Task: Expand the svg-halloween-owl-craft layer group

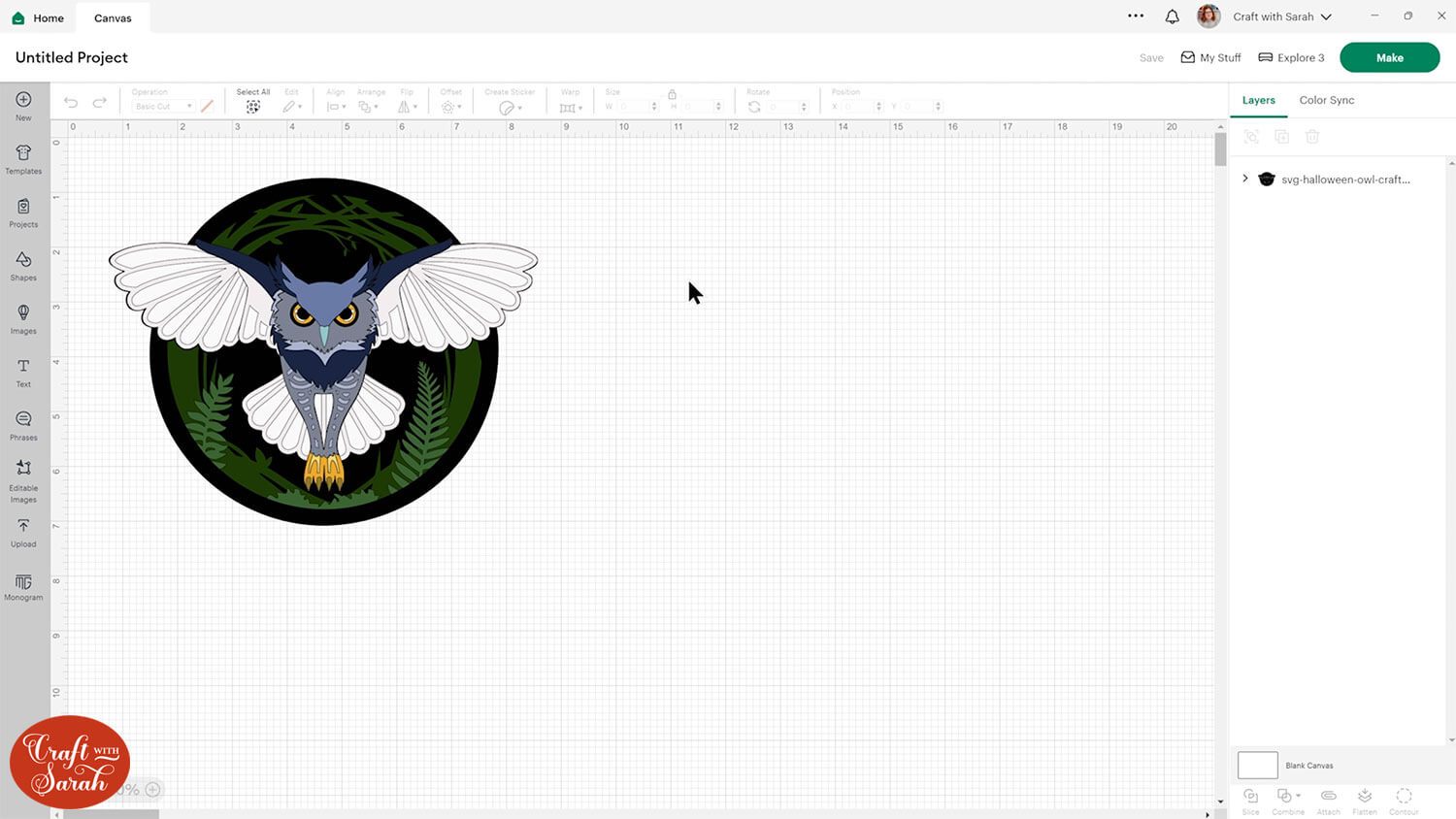Action: (1245, 179)
